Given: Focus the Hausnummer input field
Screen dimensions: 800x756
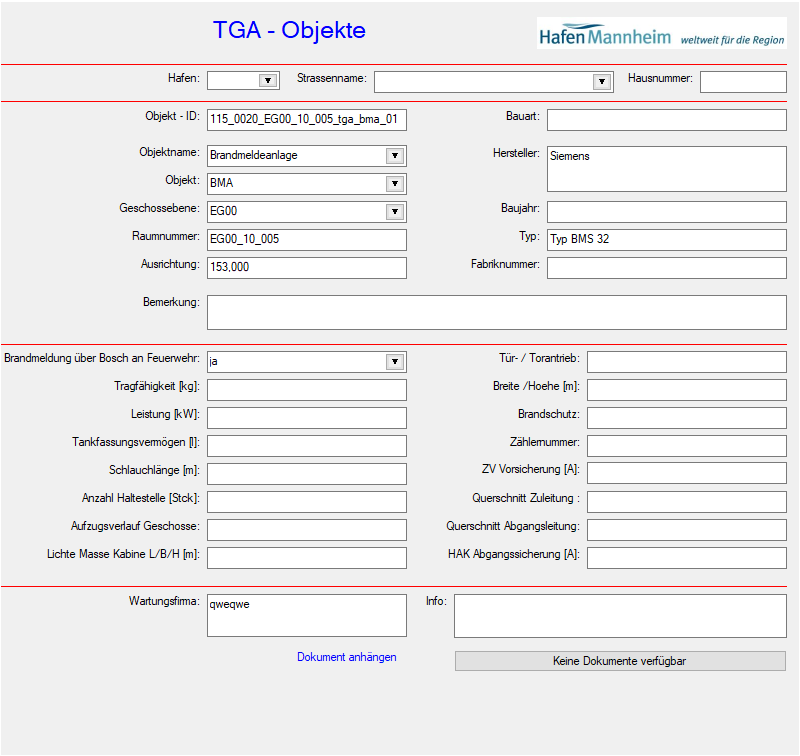Looking at the screenshot, I should pos(743,82).
